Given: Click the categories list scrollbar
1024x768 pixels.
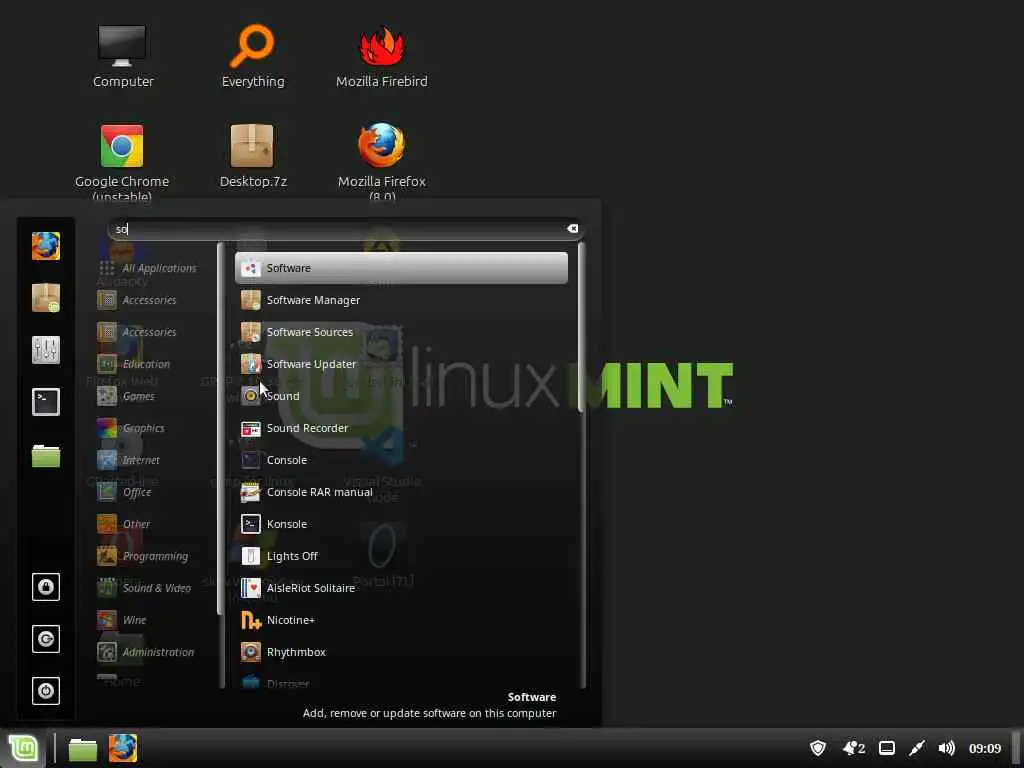Looking at the screenshot, I should [221, 428].
